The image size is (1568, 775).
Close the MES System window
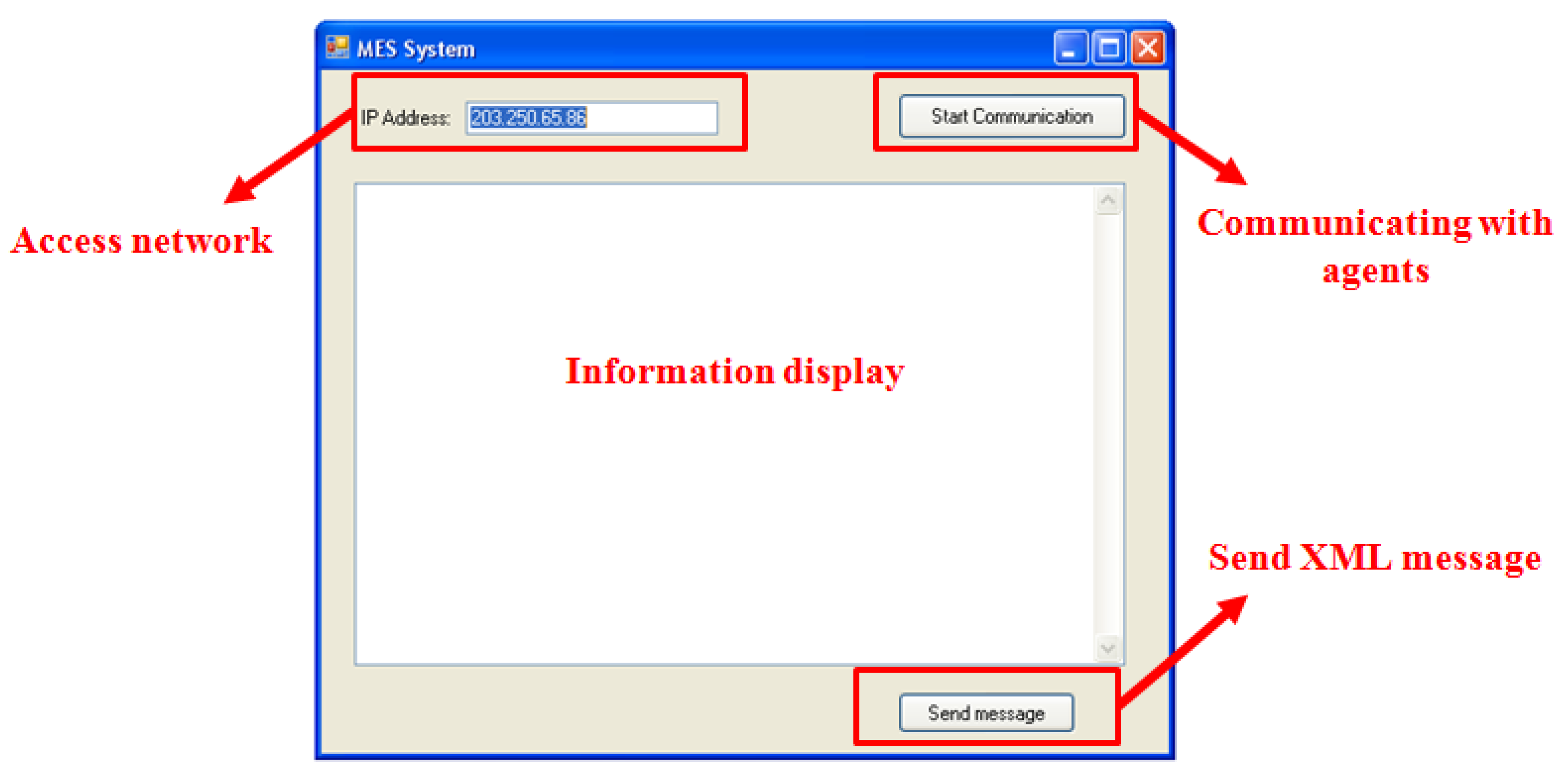[1148, 48]
